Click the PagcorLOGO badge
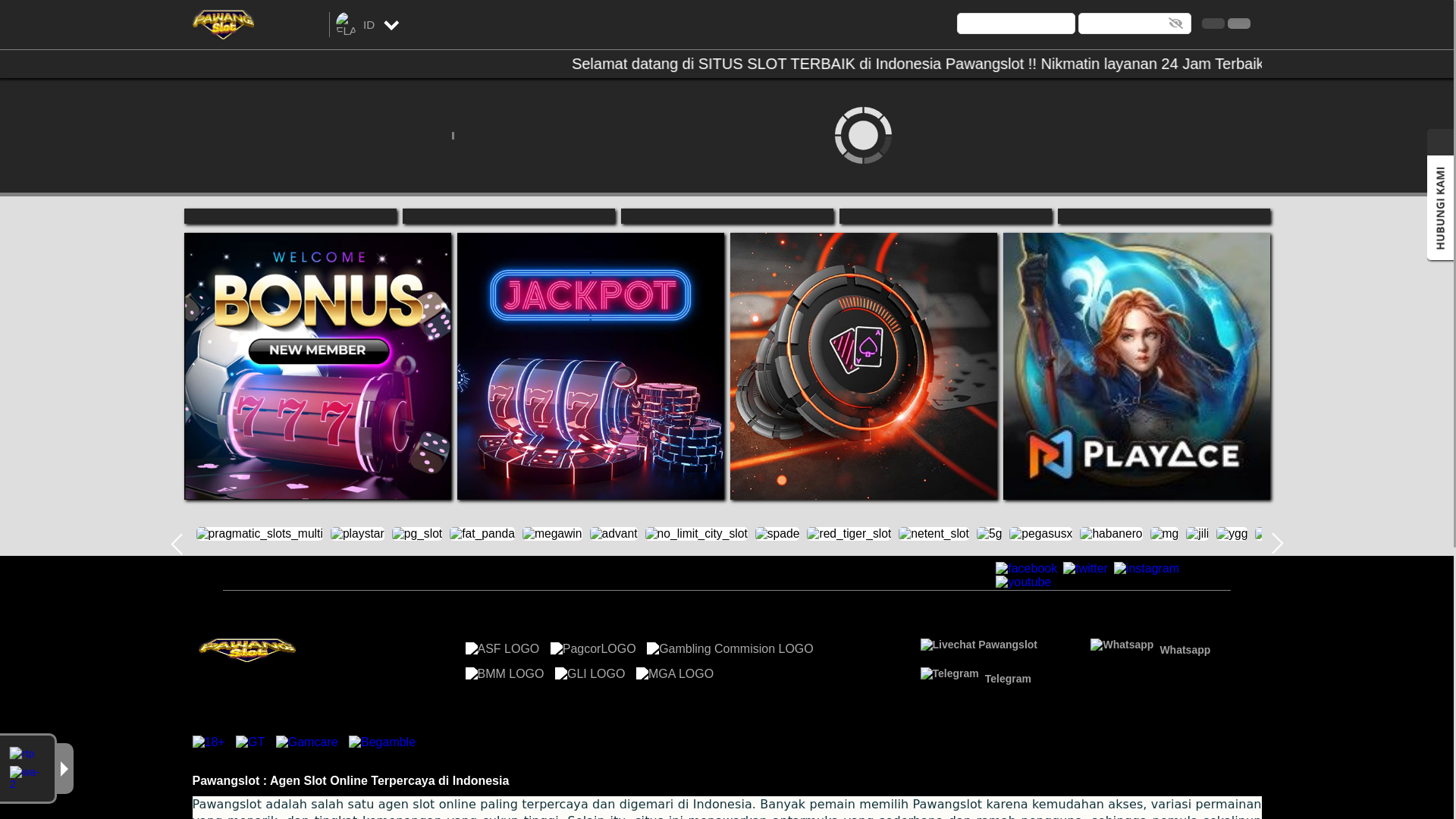The height and width of the screenshot is (819, 1456). (593, 649)
